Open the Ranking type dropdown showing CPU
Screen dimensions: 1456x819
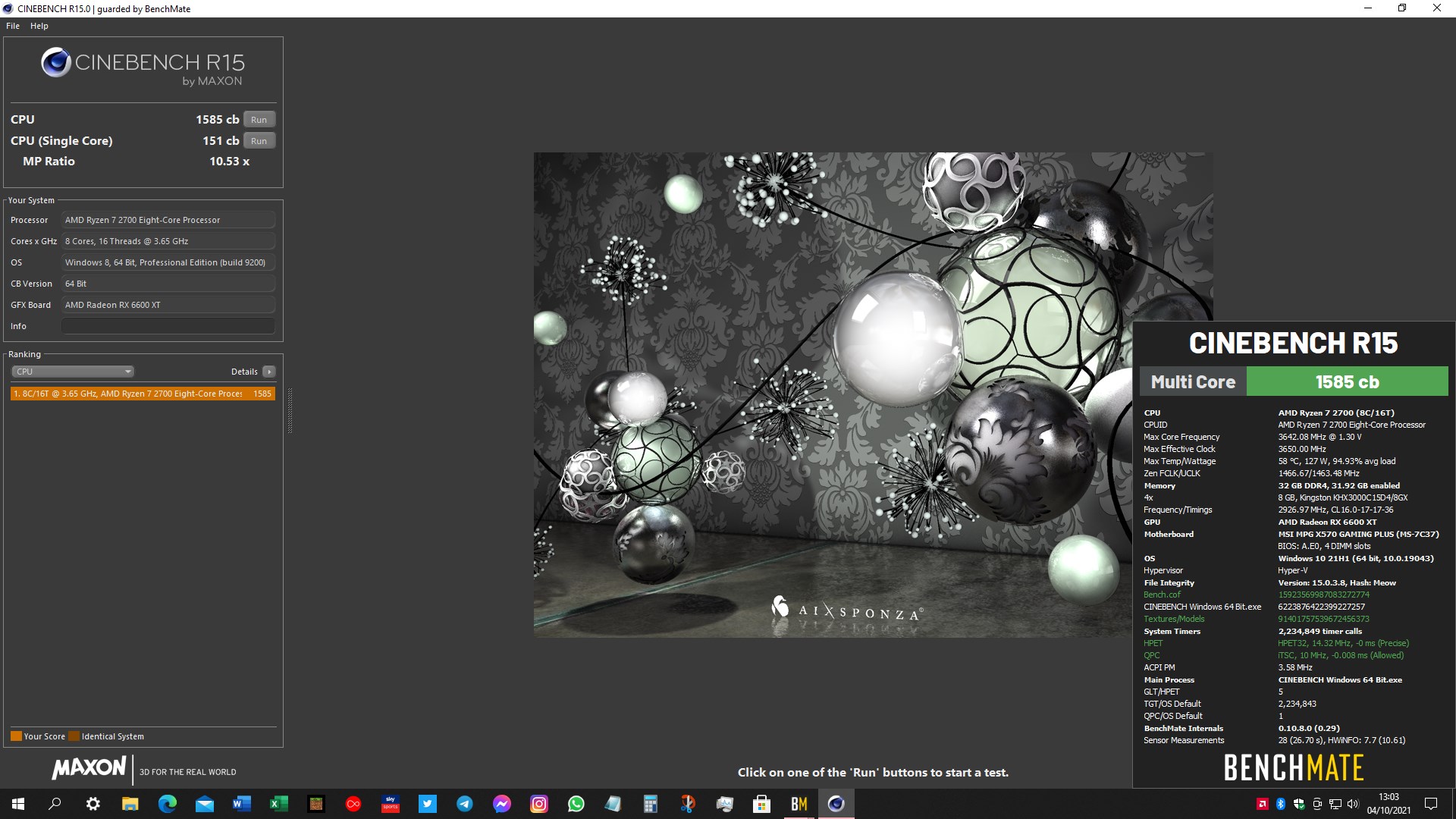pyautogui.click(x=73, y=372)
